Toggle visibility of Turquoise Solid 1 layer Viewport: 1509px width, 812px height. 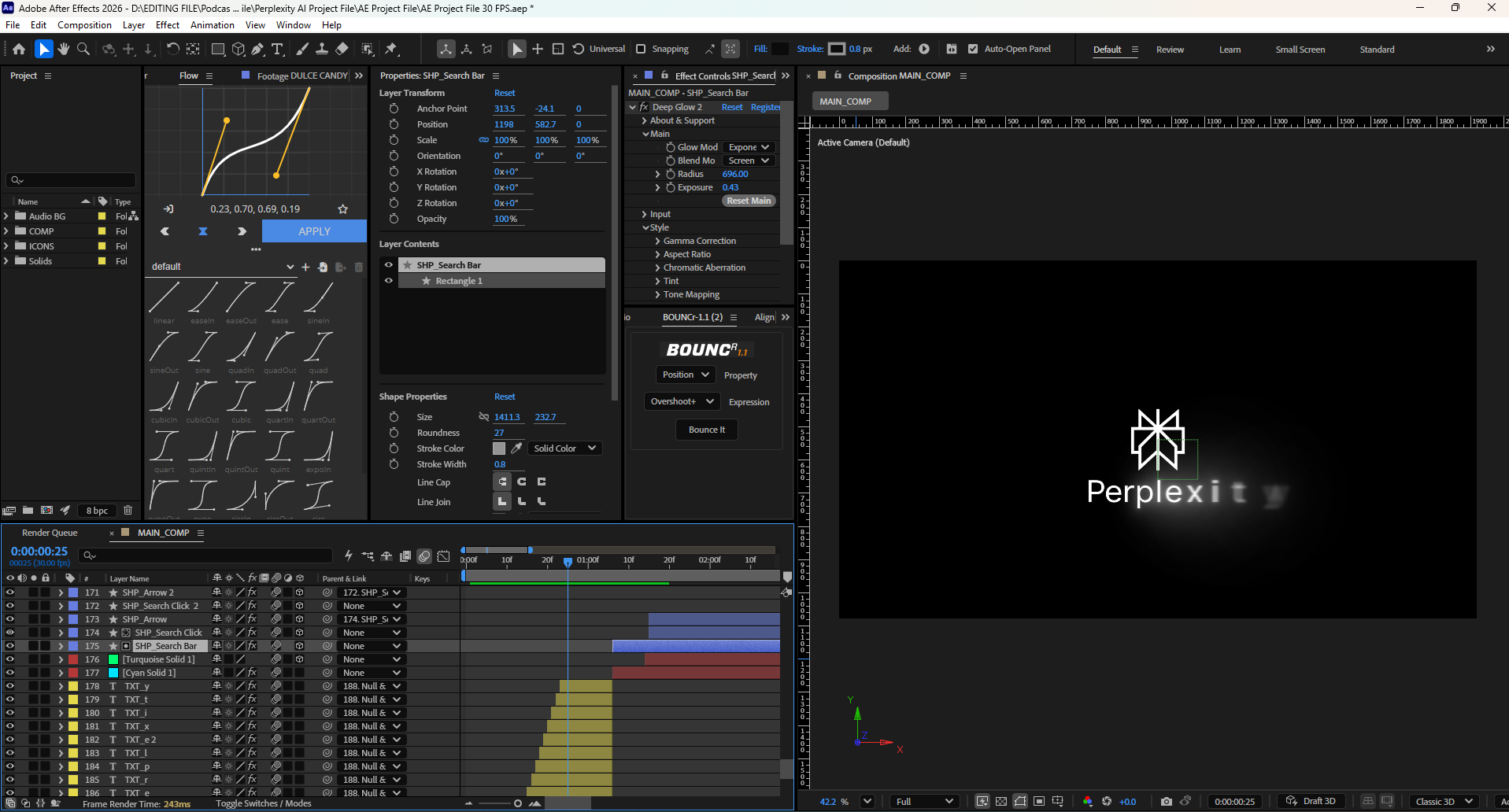[10, 659]
